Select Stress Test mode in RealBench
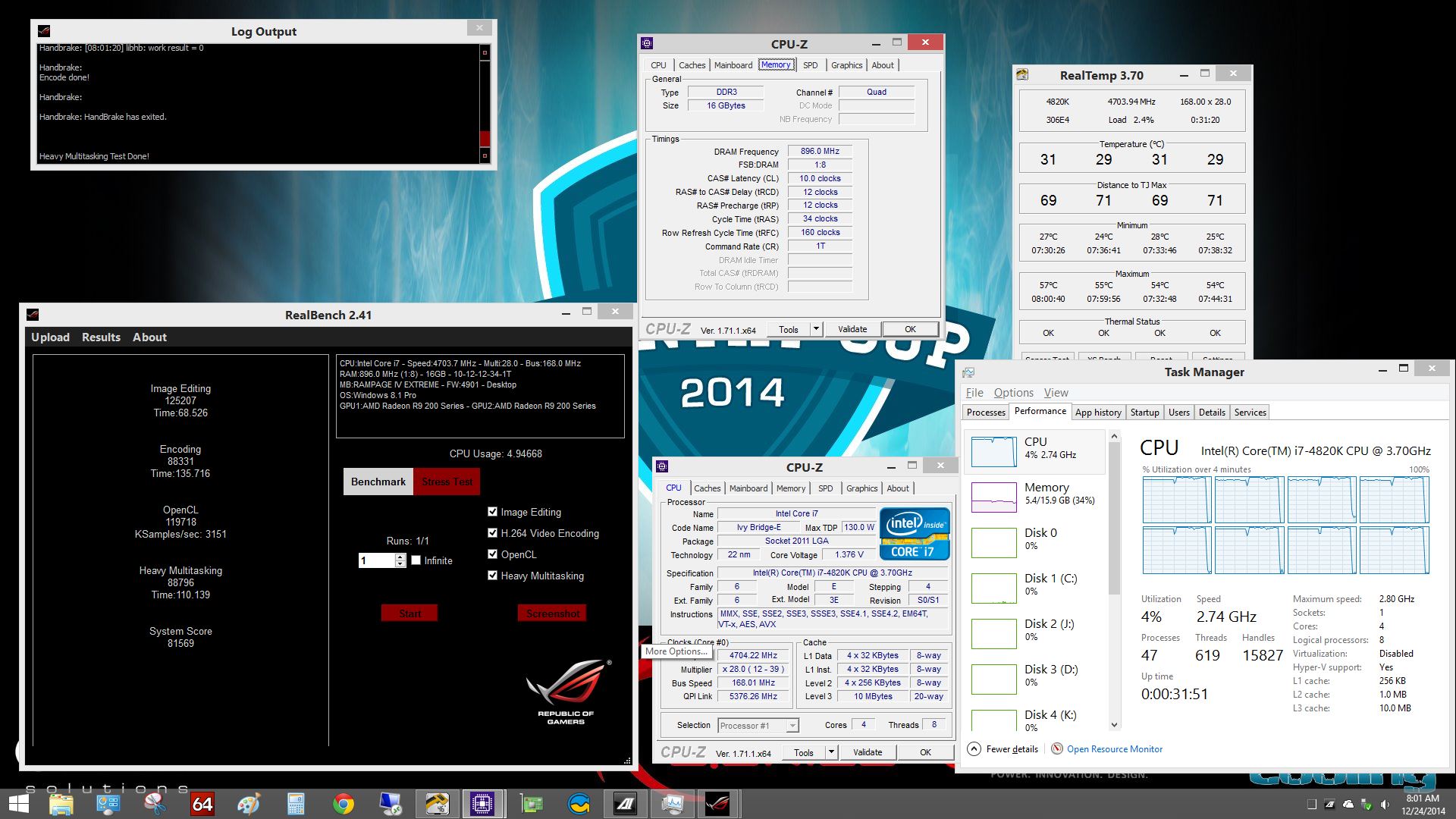Image resolution: width=1456 pixels, height=819 pixels. click(447, 482)
